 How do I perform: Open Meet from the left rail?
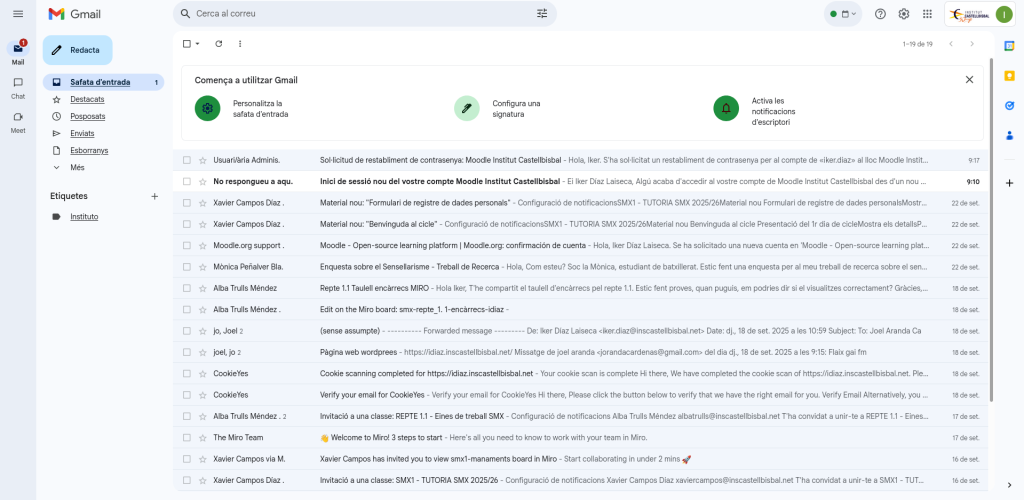coord(18,120)
